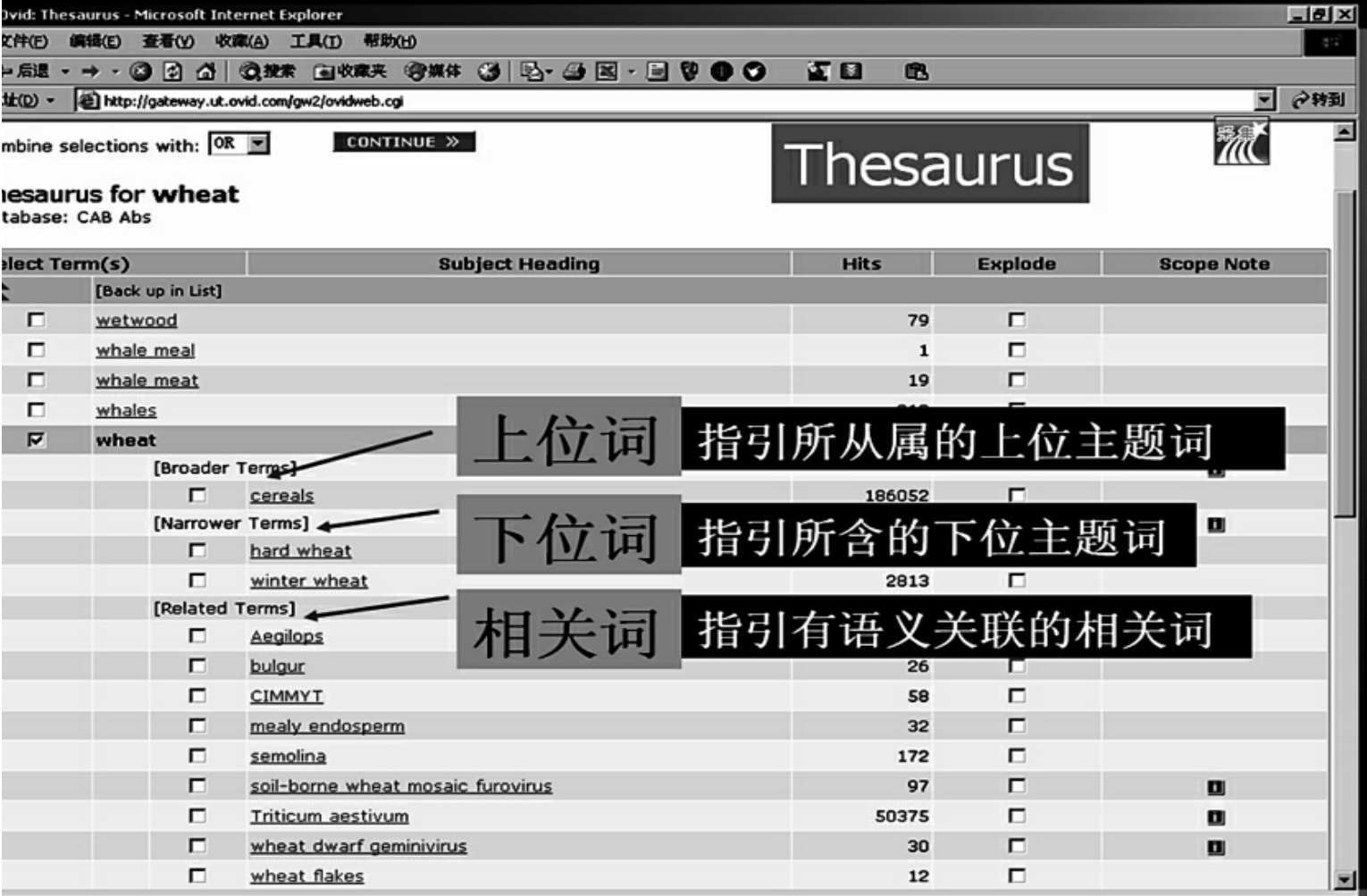The image size is (1367, 896).
Task: Click the Refresh page toolbar icon
Action: pyautogui.click(x=172, y=71)
